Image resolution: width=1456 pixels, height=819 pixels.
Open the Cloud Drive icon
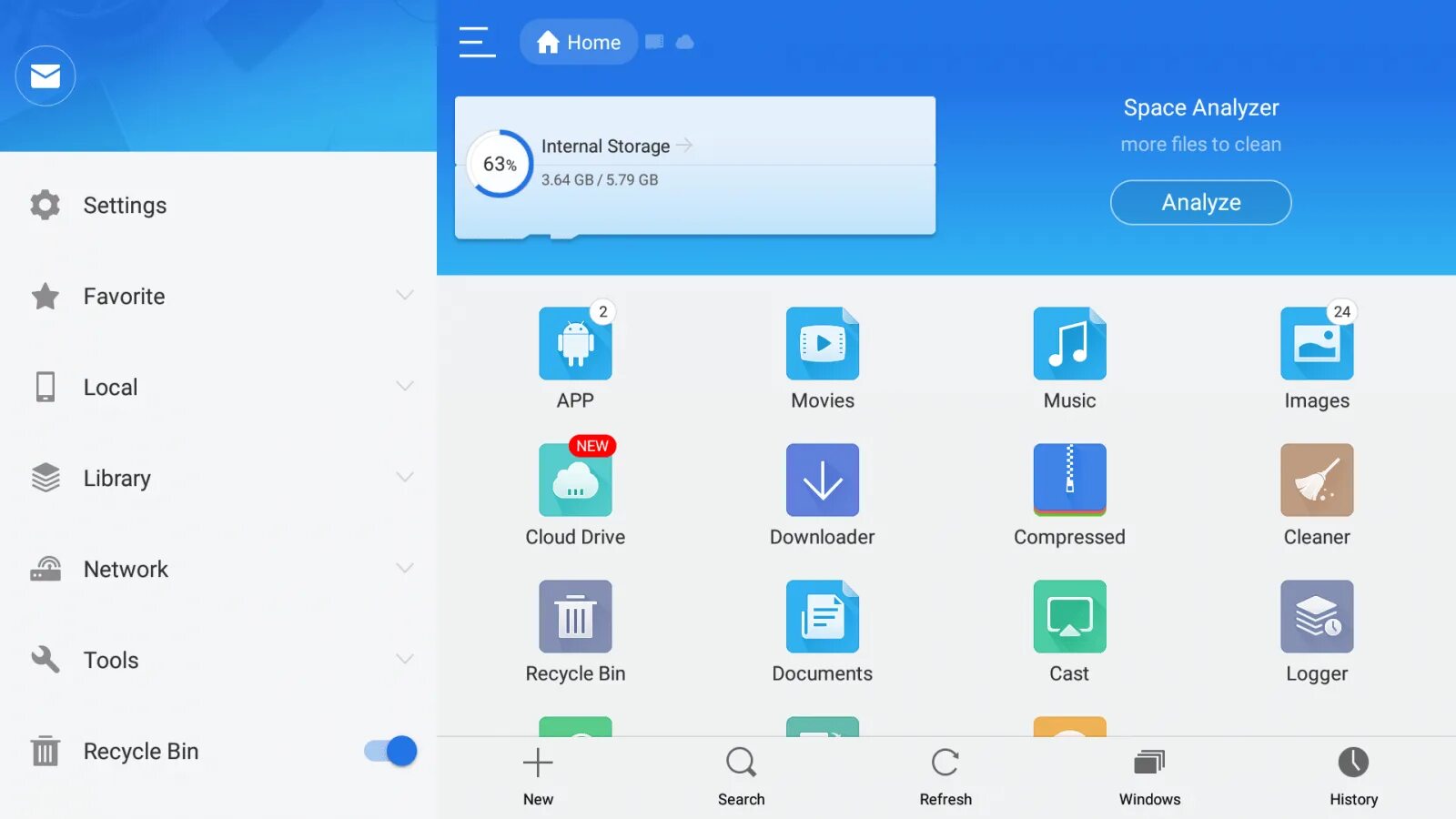coord(575,480)
